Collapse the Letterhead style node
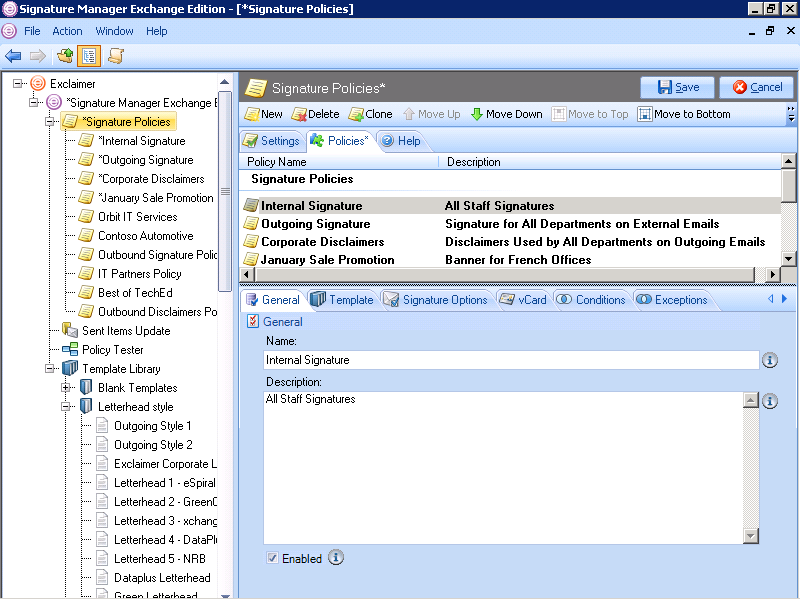 point(65,407)
